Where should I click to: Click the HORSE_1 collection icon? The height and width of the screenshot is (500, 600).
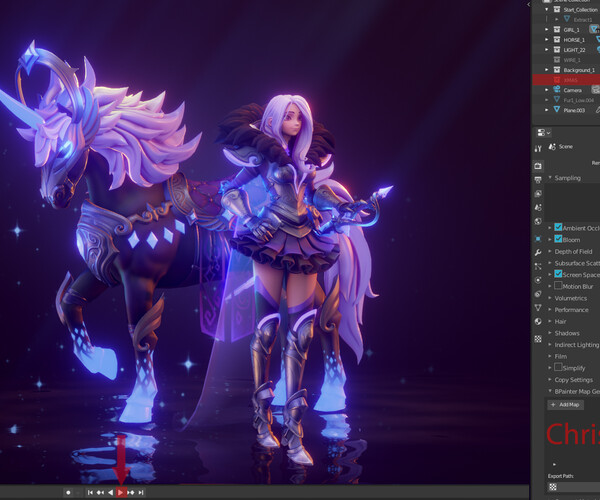[557, 39]
